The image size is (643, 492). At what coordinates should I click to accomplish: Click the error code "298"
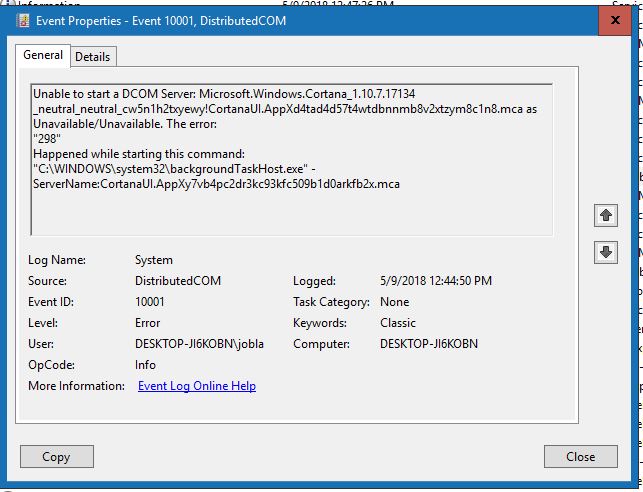coord(47,139)
